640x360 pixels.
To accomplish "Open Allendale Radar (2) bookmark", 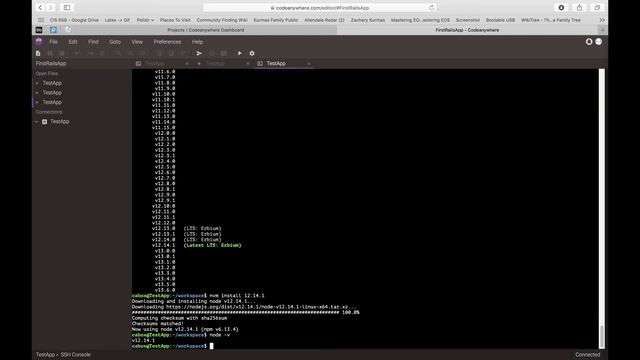I will [324, 20].
